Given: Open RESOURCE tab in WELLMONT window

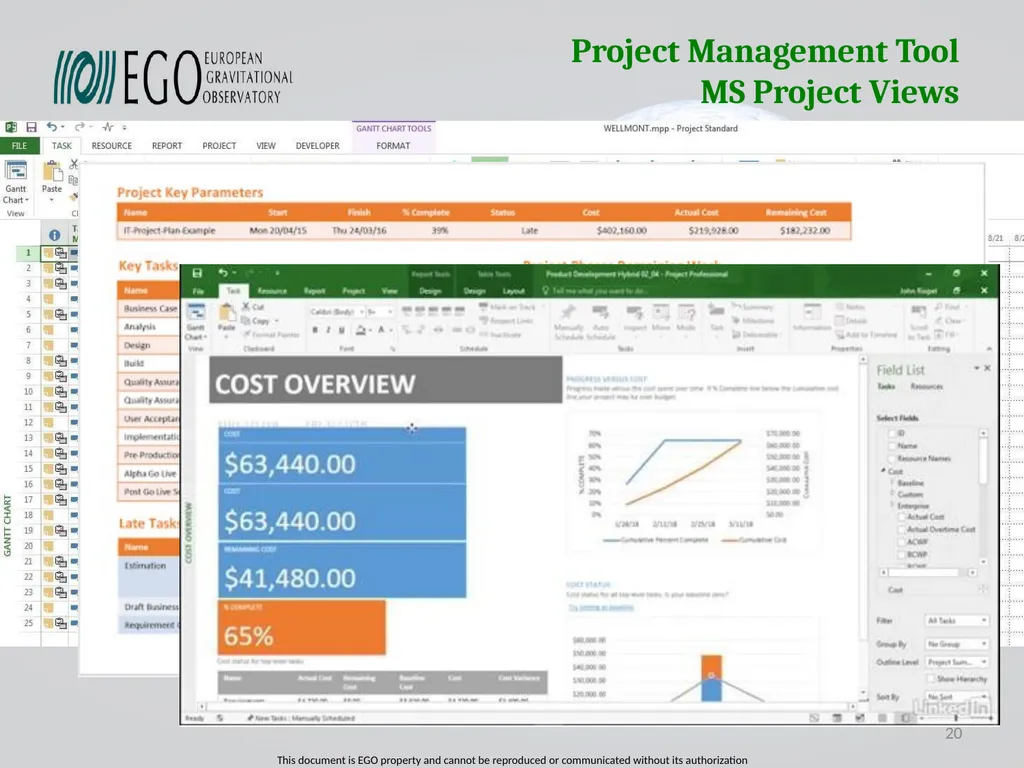Looking at the screenshot, I should point(112,146).
